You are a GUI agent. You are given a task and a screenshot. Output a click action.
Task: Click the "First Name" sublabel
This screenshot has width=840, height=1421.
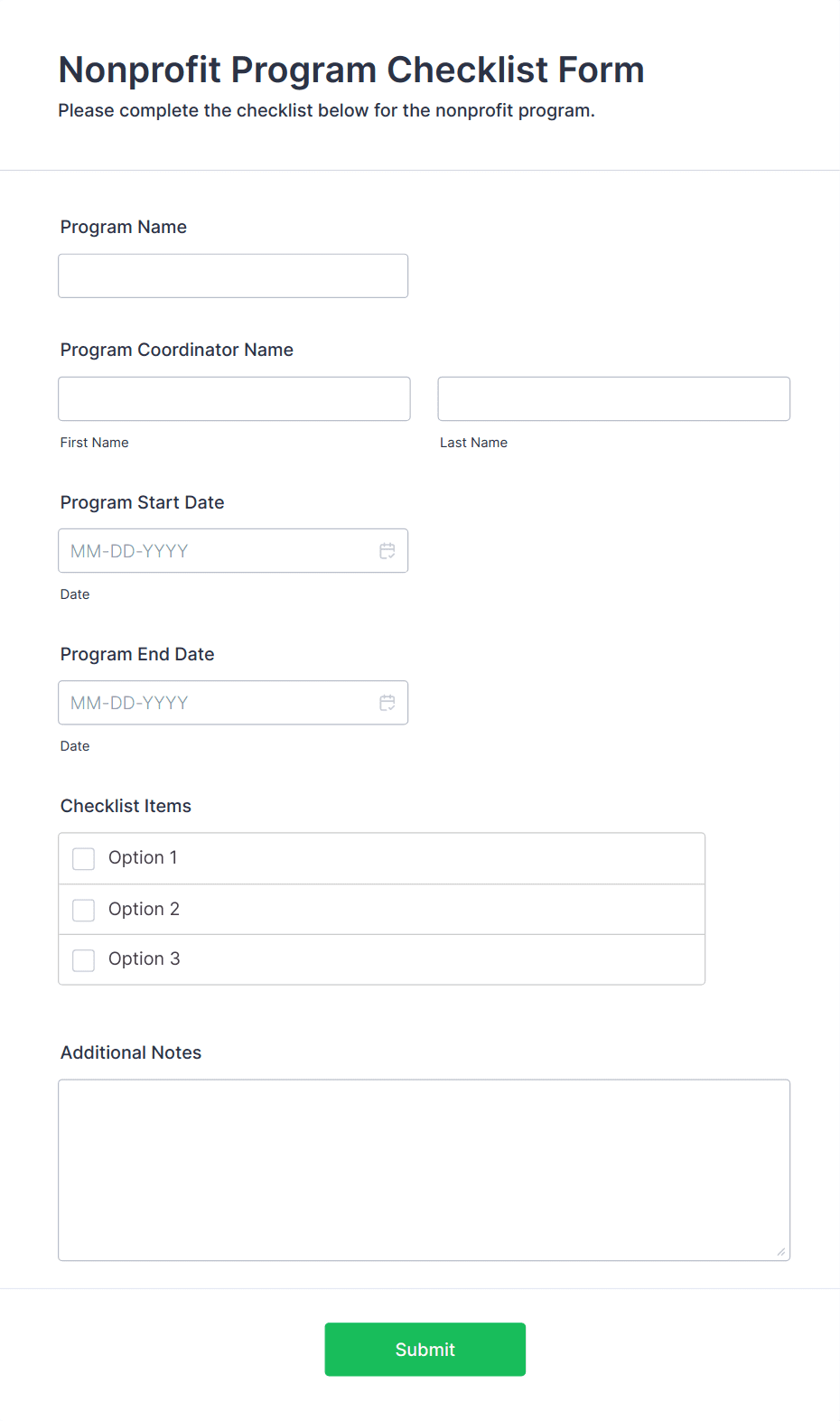tap(95, 443)
